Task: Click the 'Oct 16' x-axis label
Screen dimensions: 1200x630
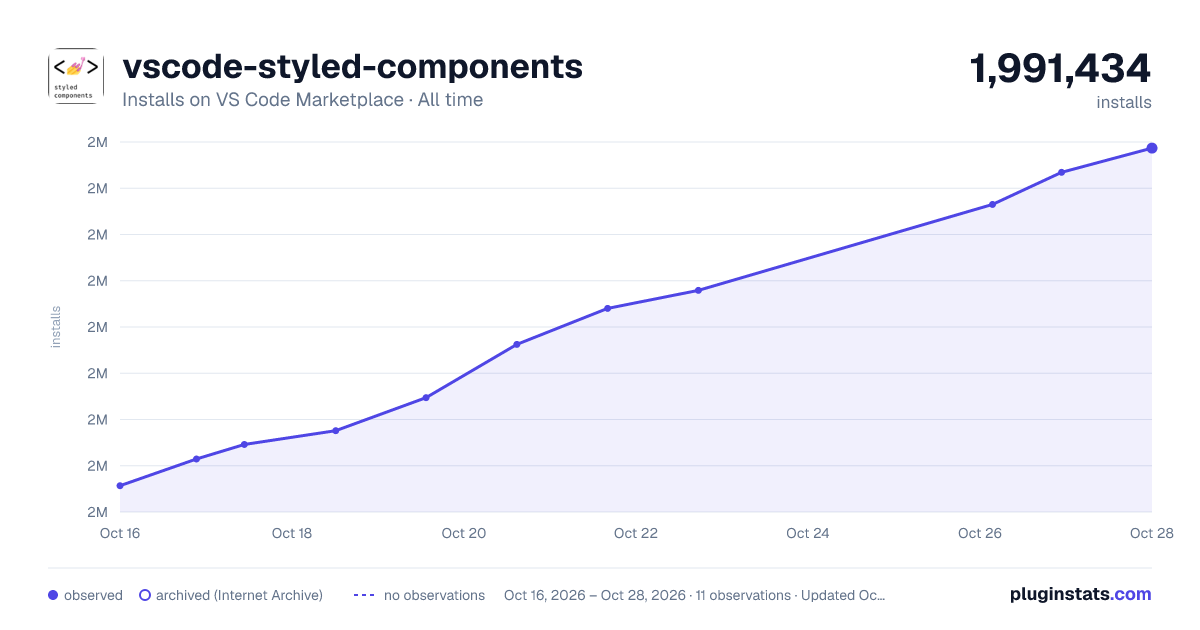Action: (x=120, y=533)
